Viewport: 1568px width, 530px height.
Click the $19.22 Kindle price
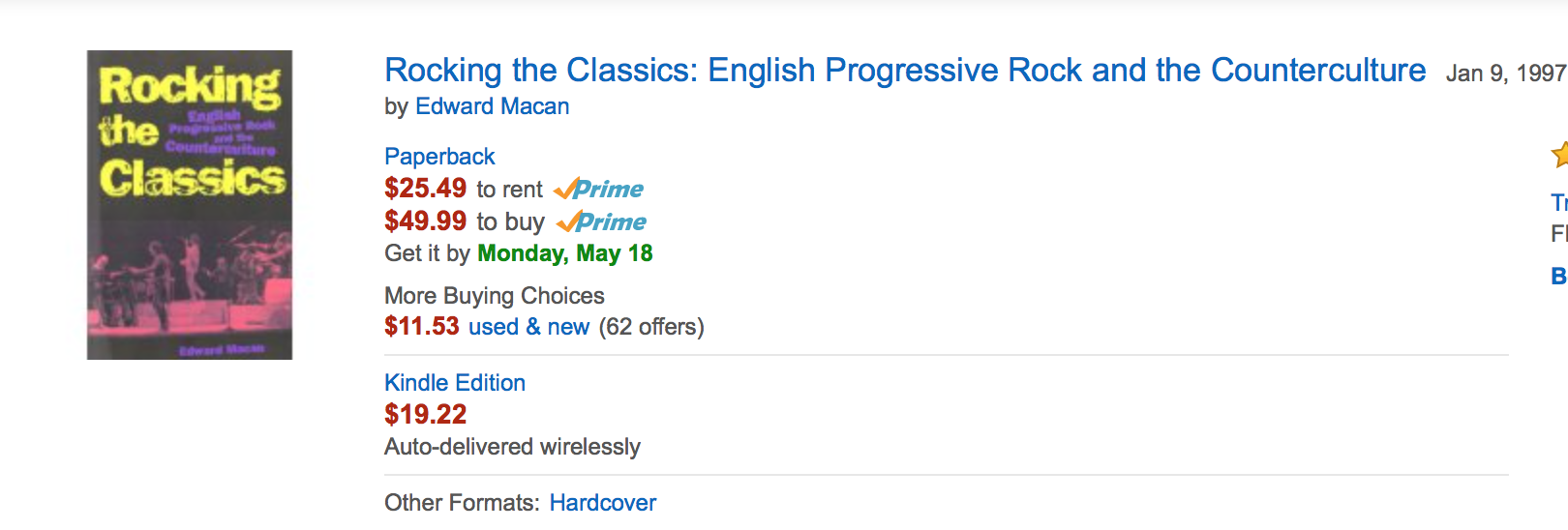425,415
